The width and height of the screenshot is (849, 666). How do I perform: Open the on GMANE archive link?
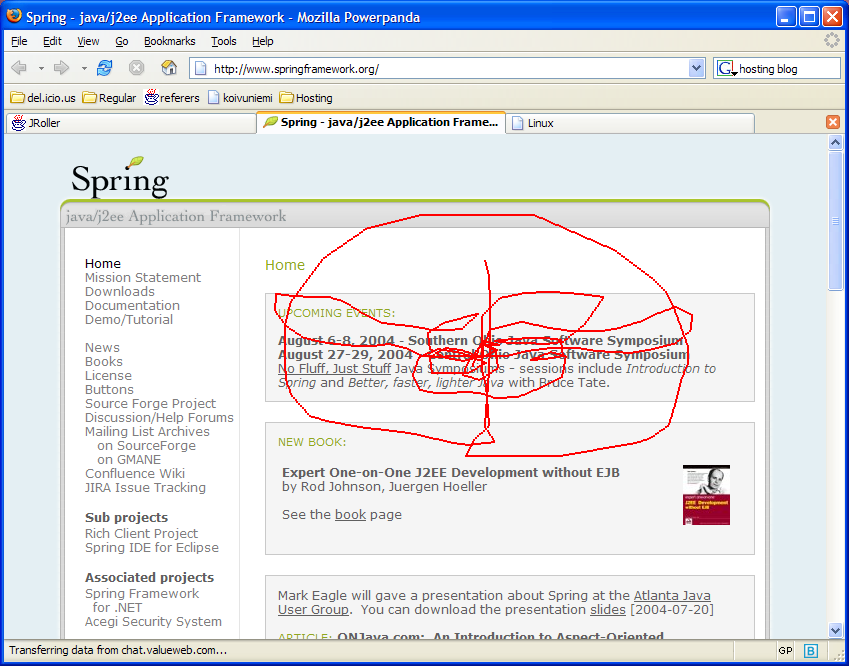[x=129, y=460]
